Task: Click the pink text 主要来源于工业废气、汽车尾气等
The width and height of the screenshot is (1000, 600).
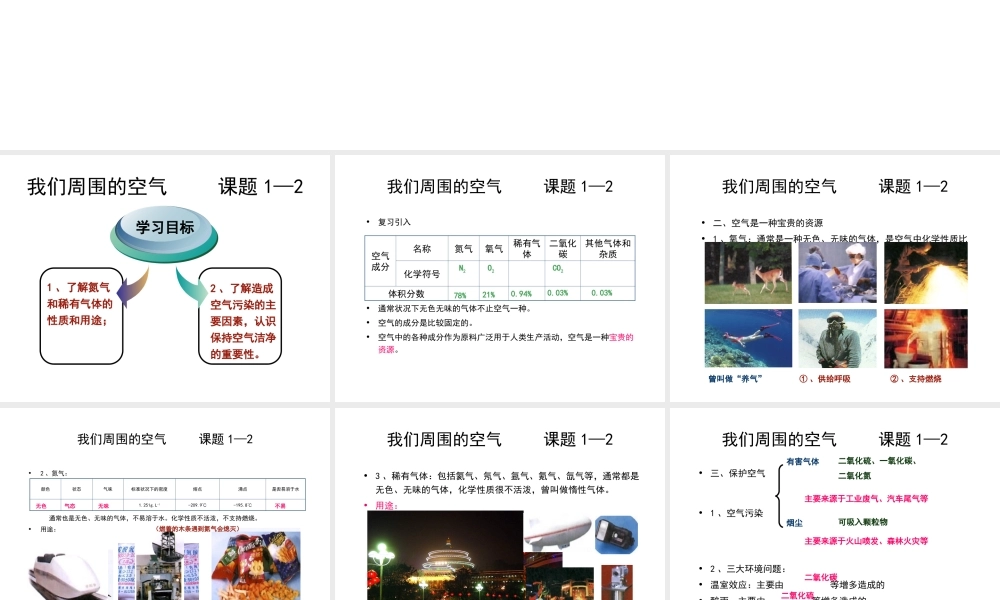Action: [x=866, y=499]
